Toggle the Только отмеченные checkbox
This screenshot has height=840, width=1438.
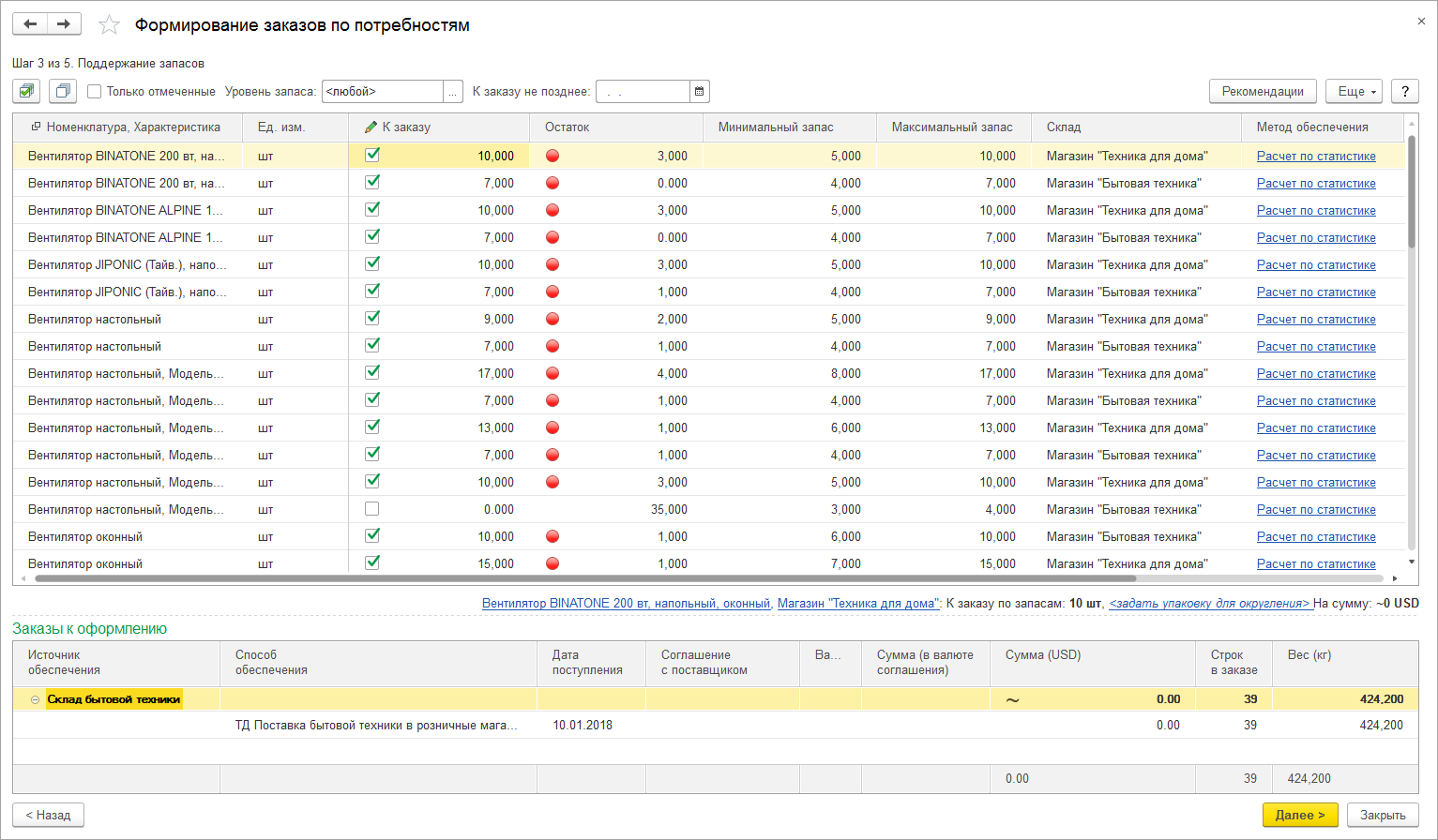[94, 91]
